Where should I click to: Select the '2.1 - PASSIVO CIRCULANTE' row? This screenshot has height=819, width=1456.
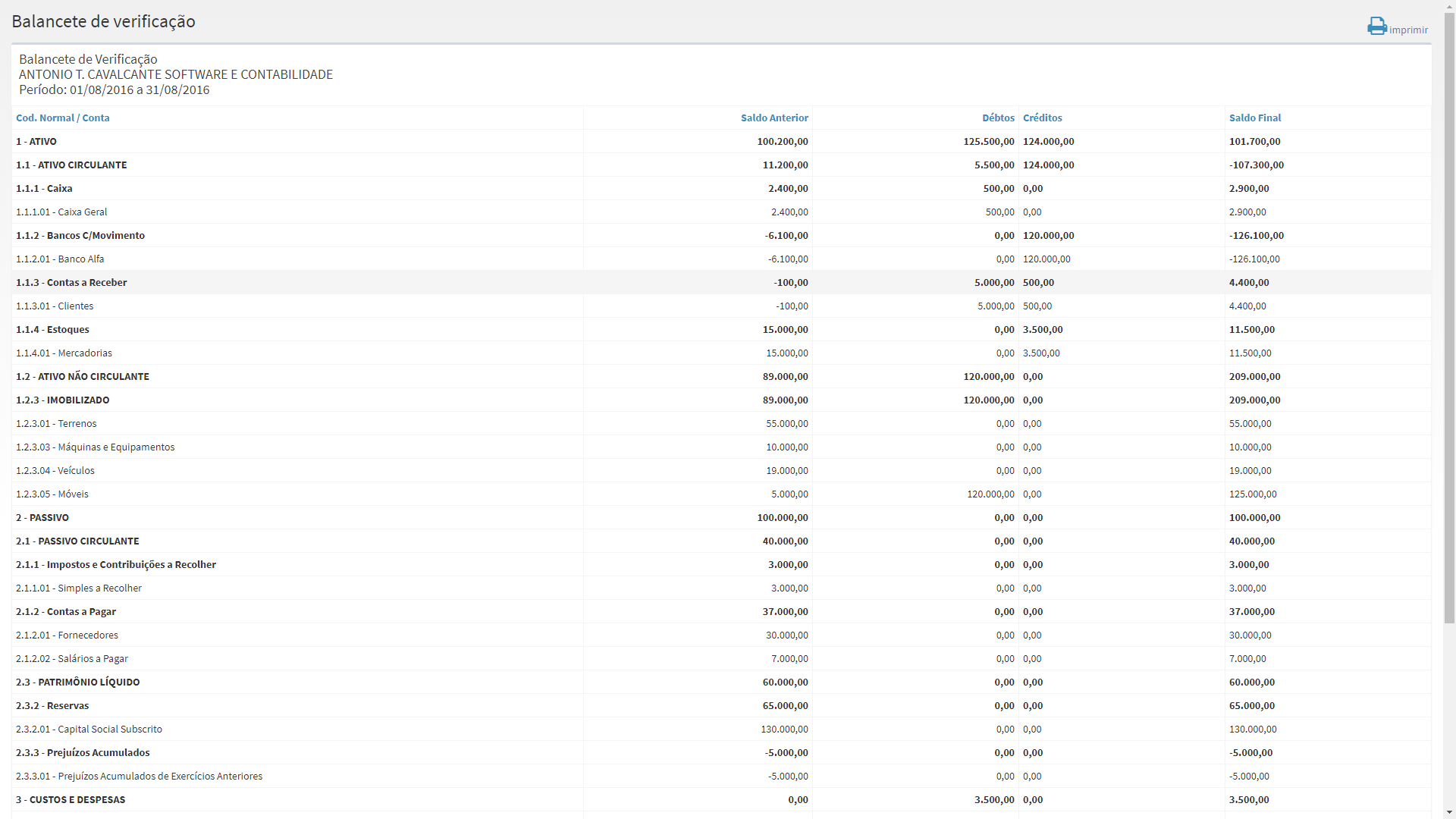tap(721, 541)
